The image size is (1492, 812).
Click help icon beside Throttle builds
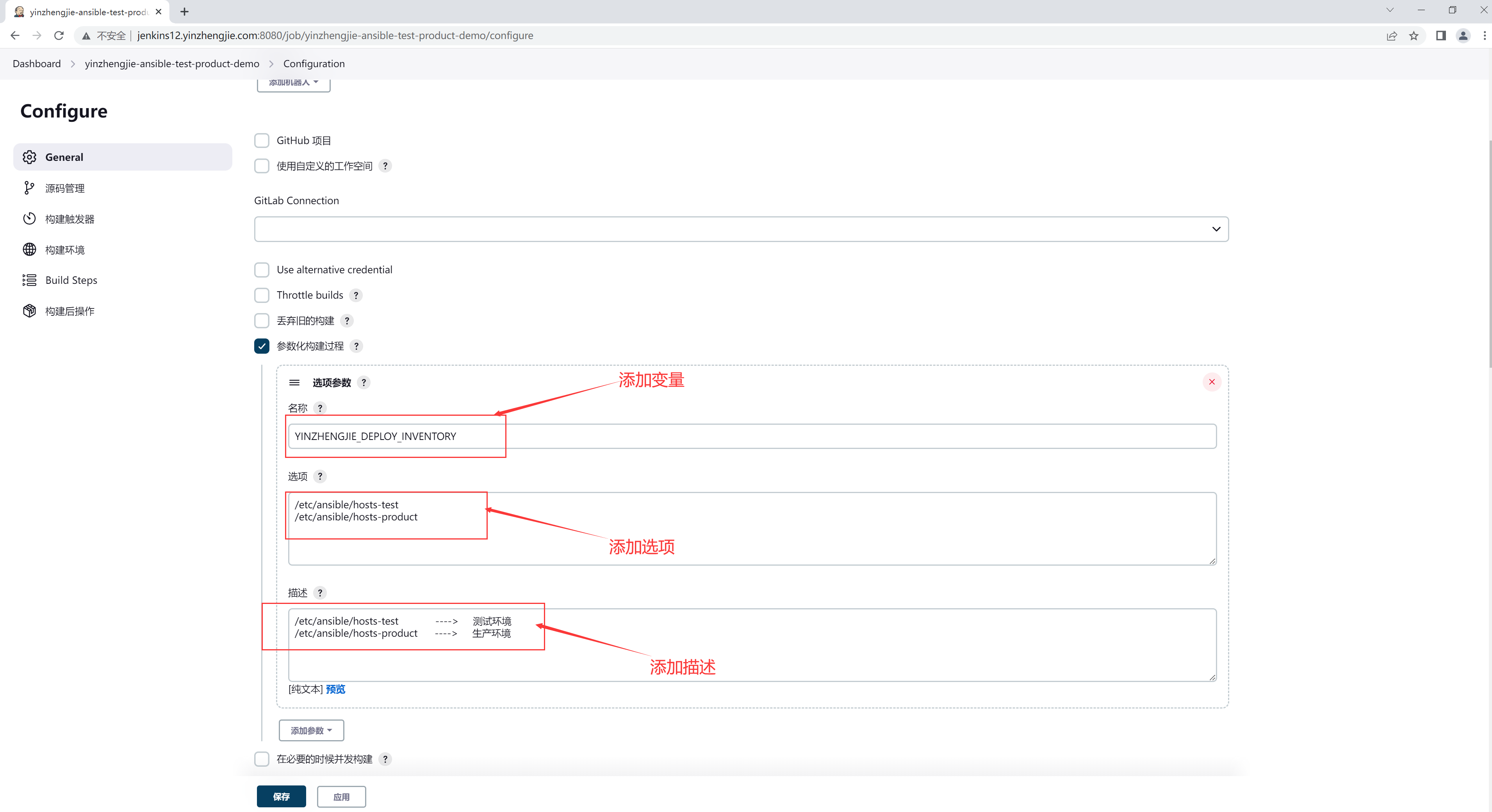(356, 295)
